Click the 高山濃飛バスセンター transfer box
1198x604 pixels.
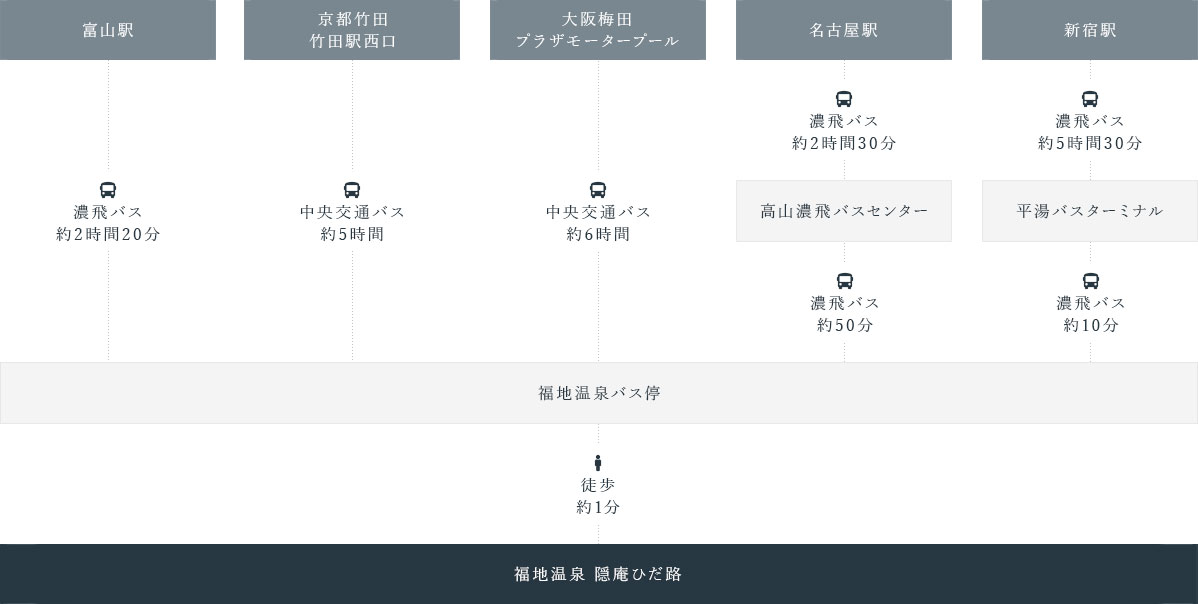(844, 211)
